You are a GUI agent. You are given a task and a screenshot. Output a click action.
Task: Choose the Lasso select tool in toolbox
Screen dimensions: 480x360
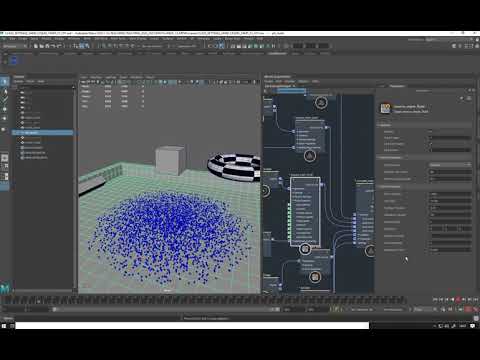pos(5,92)
